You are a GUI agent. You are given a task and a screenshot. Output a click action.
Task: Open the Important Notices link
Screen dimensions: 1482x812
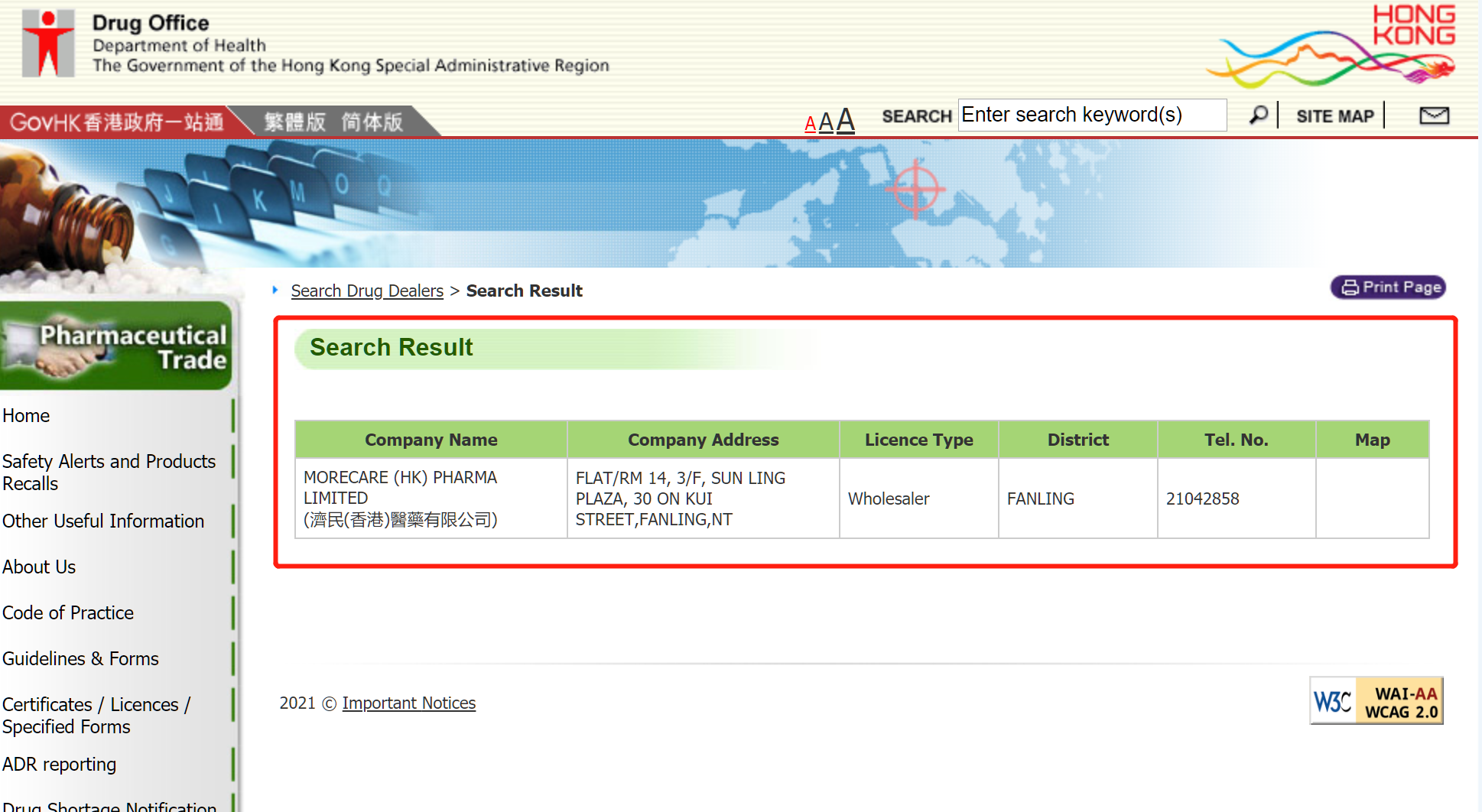pos(408,703)
